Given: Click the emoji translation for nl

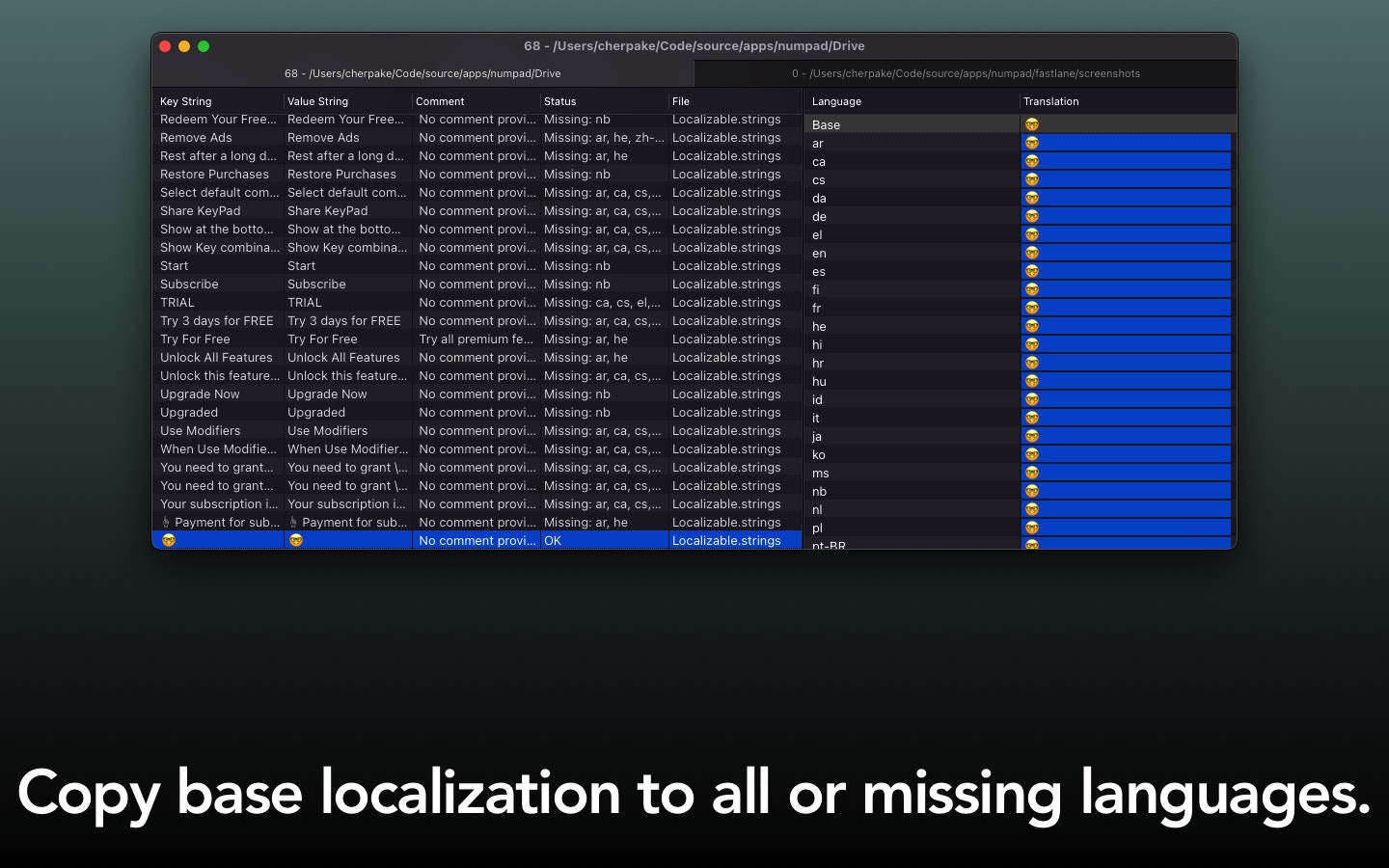Looking at the screenshot, I should coord(1032,509).
